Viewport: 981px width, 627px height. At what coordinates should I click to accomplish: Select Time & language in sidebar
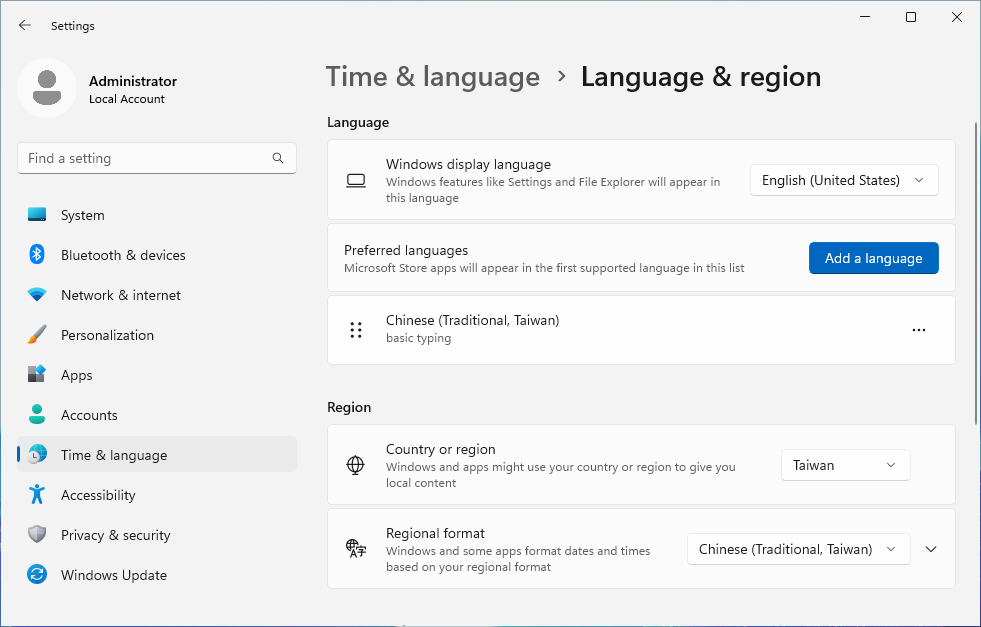[x=156, y=454]
